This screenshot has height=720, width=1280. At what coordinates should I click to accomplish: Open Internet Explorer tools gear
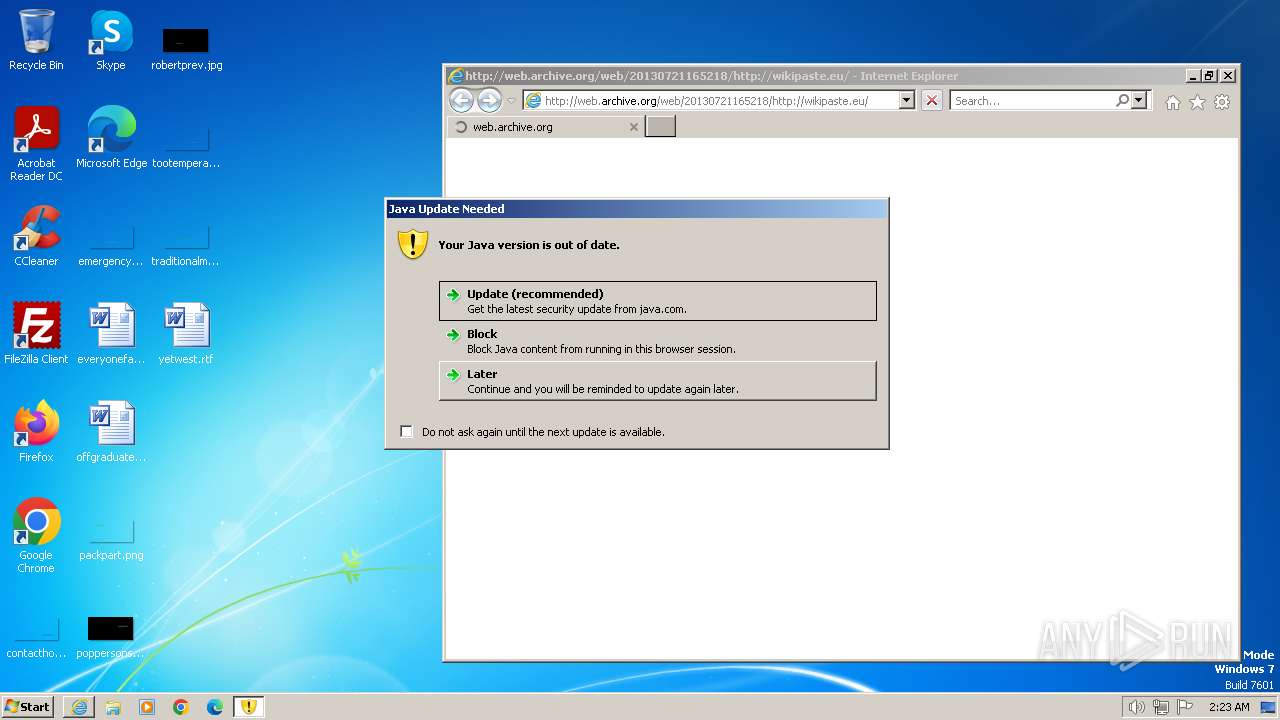click(1222, 102)
